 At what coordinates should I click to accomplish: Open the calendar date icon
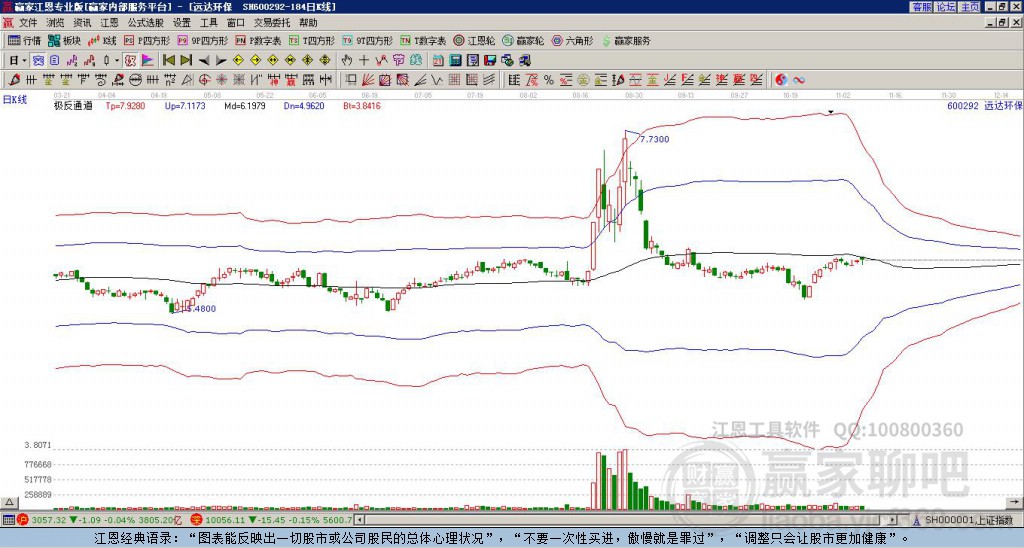439,61
